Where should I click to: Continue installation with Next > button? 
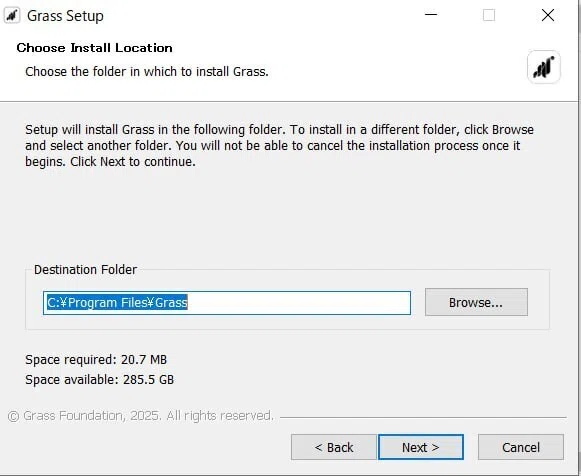coord(421,447)
